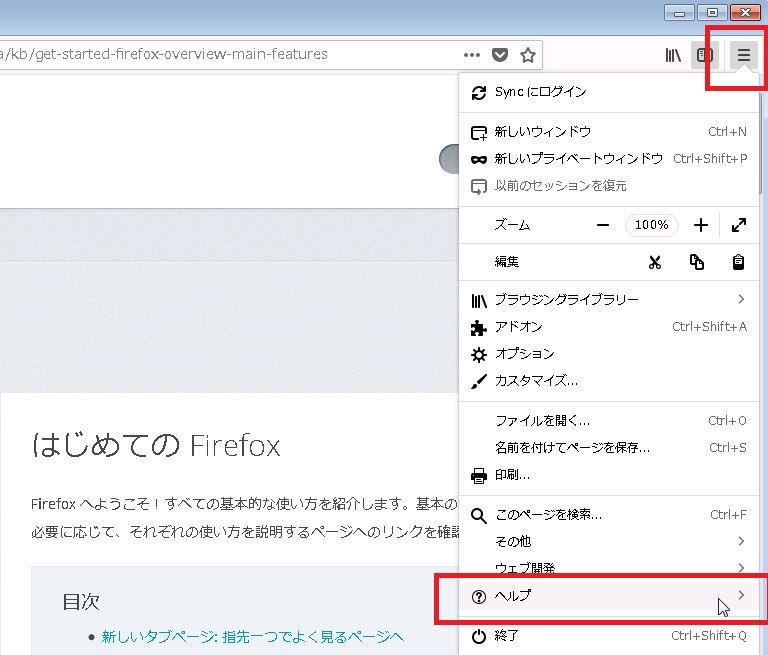
Task: Toggle the sidebar toolbar icon
Action: click(704, 55)
